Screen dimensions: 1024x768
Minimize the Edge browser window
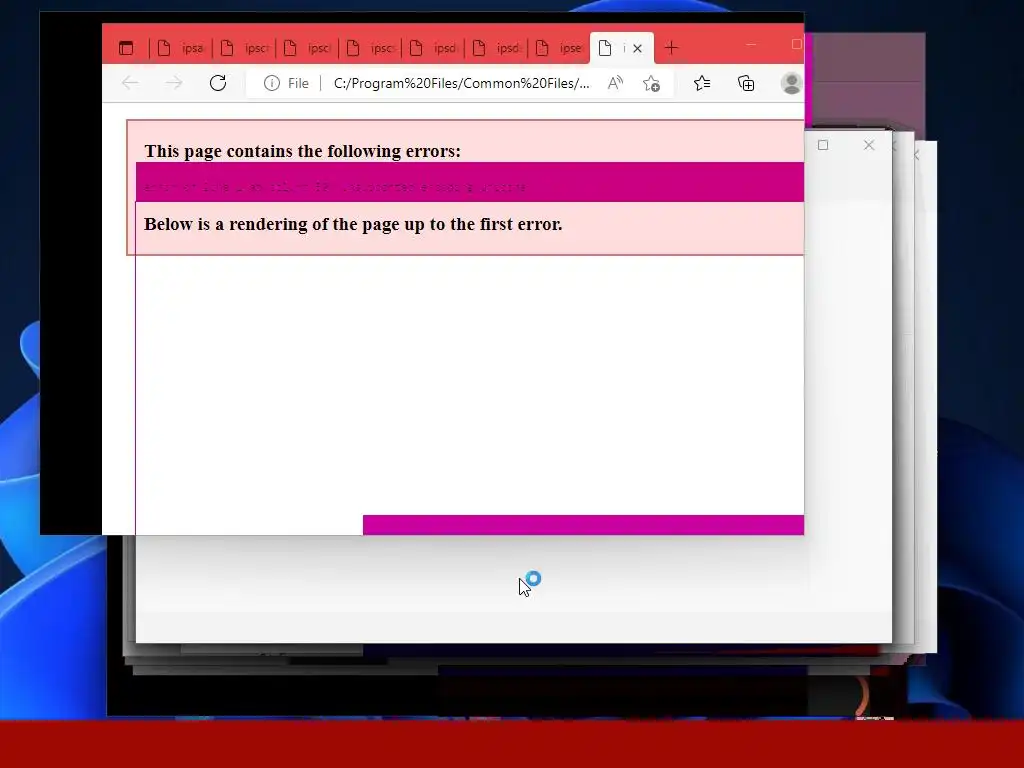(751, 44)
